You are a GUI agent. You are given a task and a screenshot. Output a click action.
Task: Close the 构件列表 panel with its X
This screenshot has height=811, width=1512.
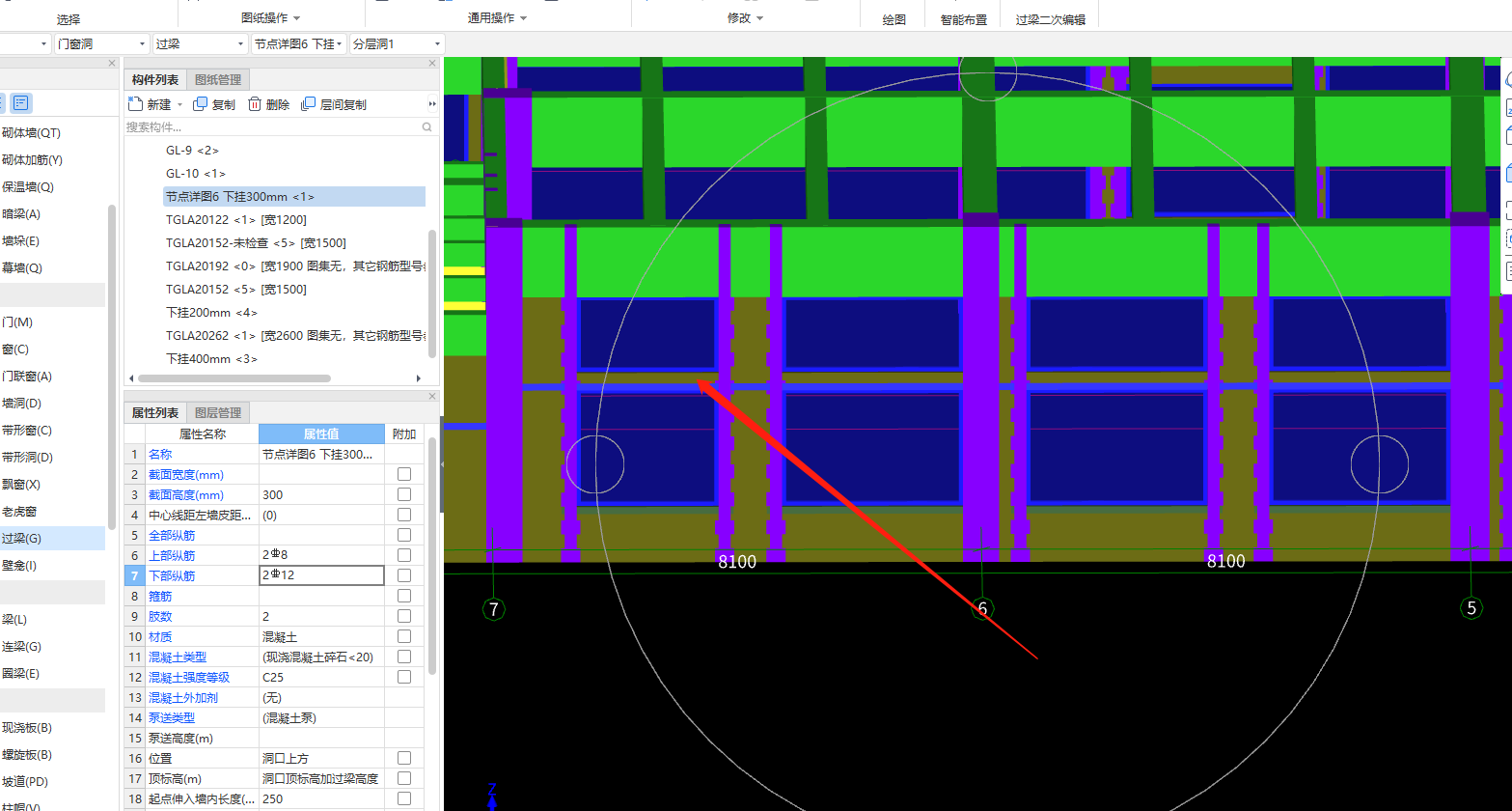(432, 64)
